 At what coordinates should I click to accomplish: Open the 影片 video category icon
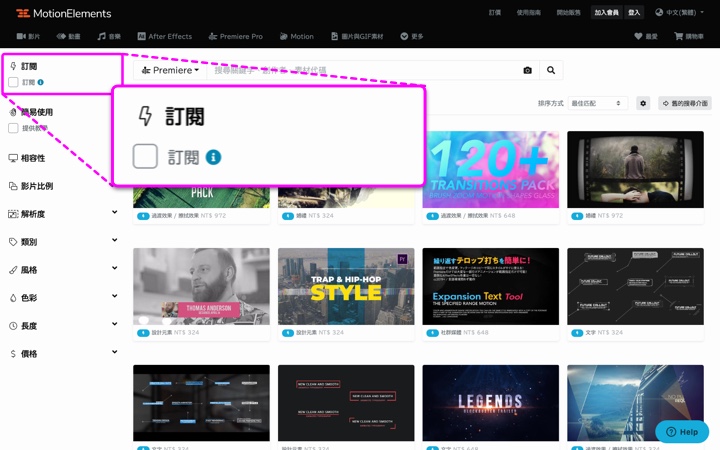pyautogui.click(x=21, y=36)
